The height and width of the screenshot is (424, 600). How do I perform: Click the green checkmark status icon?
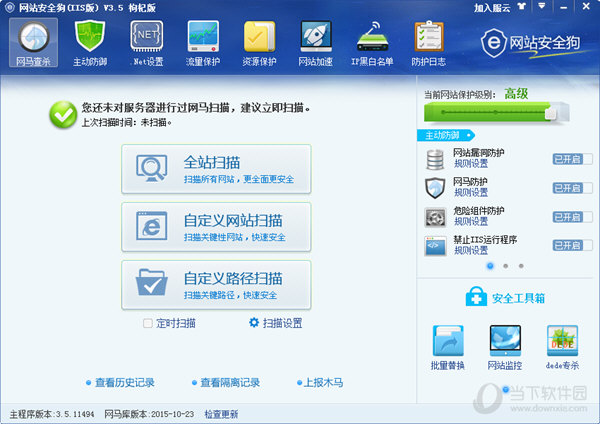[x=63, y=114]
